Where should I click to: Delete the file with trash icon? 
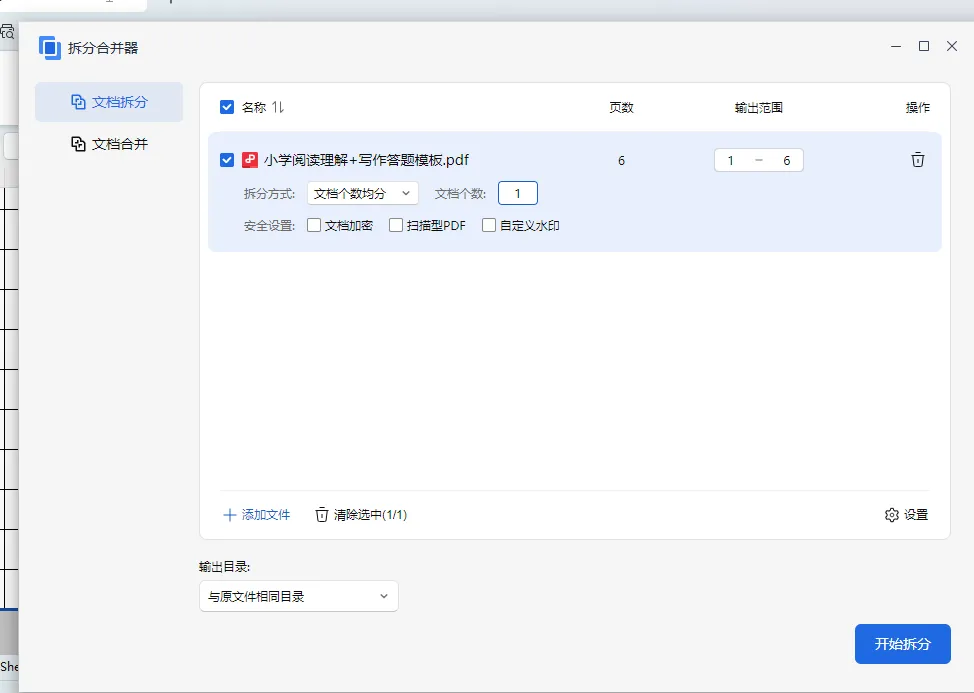tap(917, 160)
